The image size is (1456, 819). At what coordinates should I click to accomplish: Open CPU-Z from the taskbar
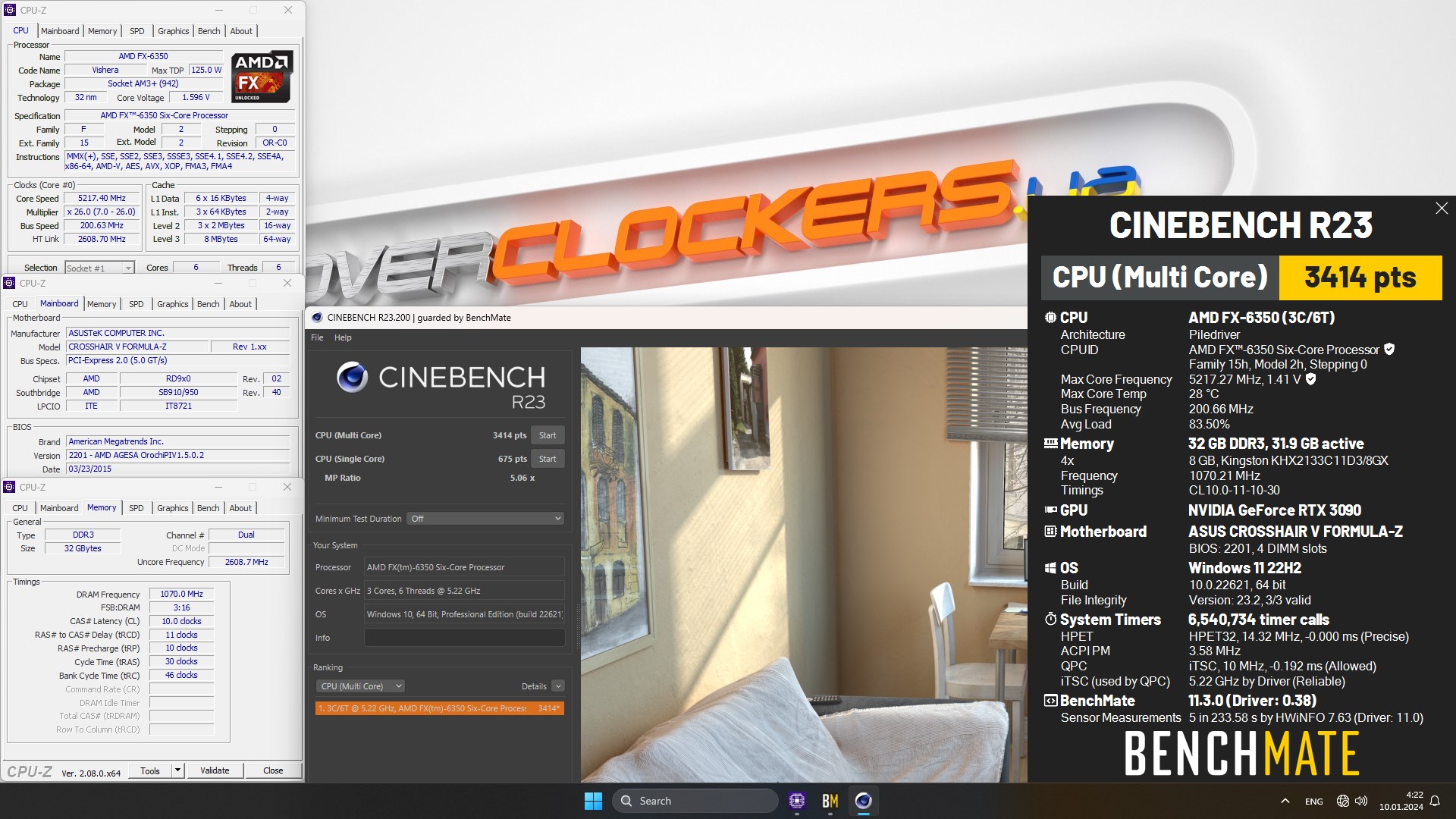point(796,801)
